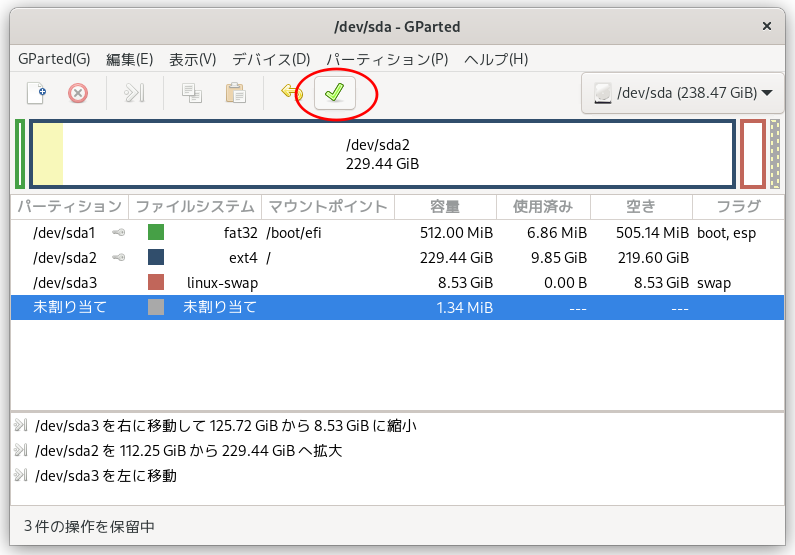The width and height of the screenshot is (795, 555).
Task: Click the boot, esp flags cell
Action: pos(726,233)
